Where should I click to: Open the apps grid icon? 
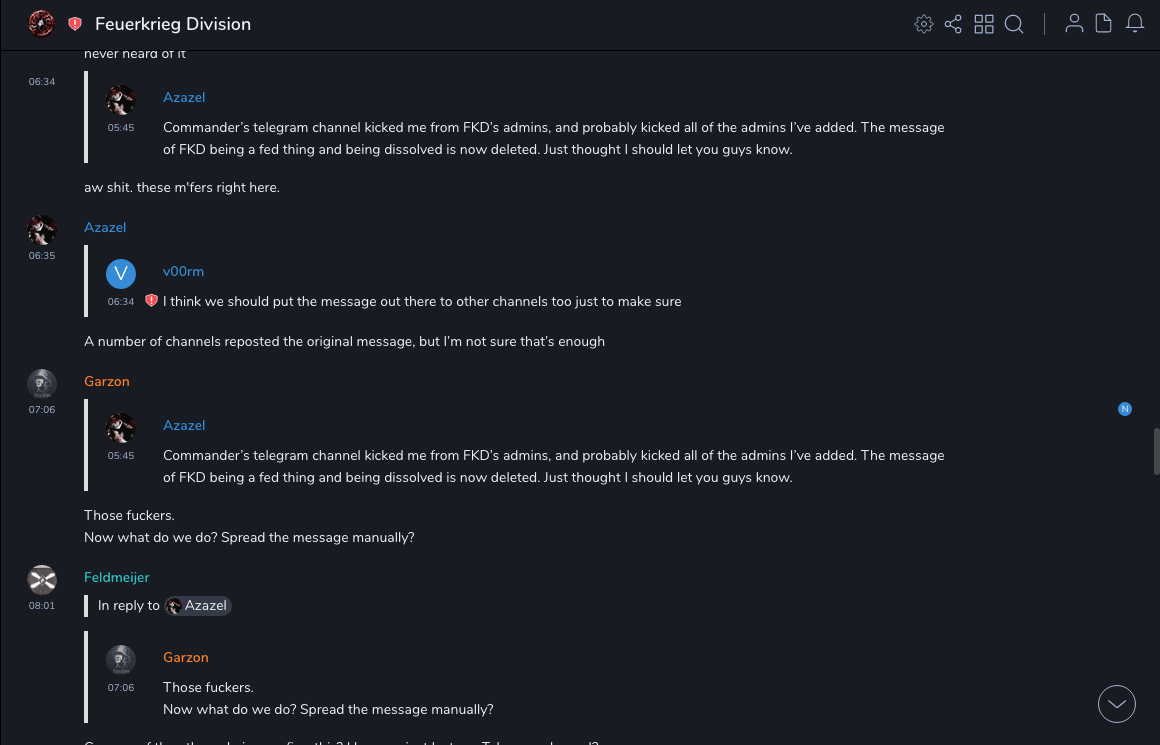[984, 24]
